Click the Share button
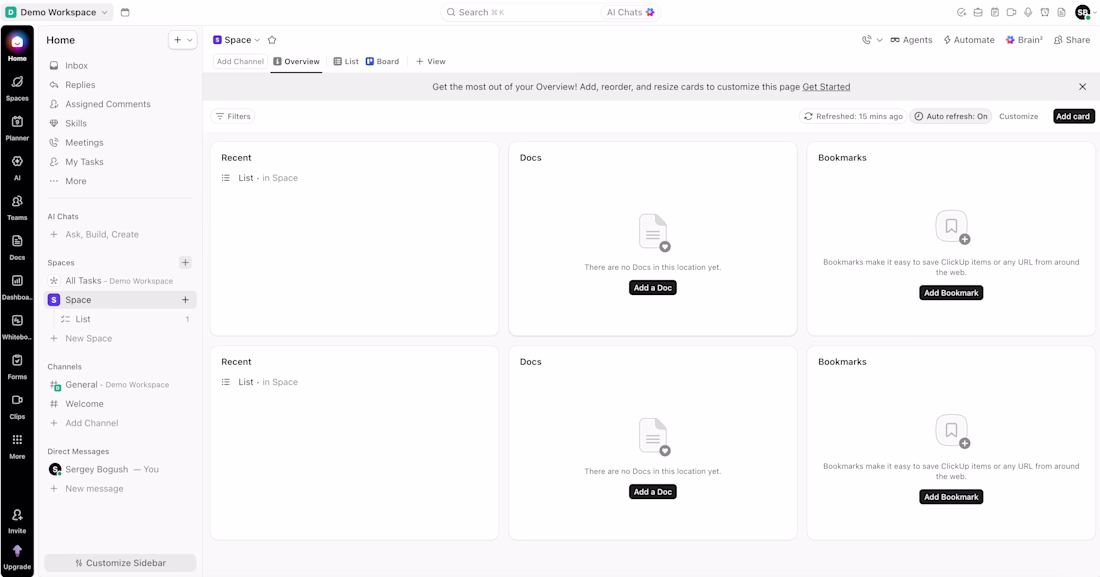This screenshot has height=577, width=1100. coord(1071,40)
